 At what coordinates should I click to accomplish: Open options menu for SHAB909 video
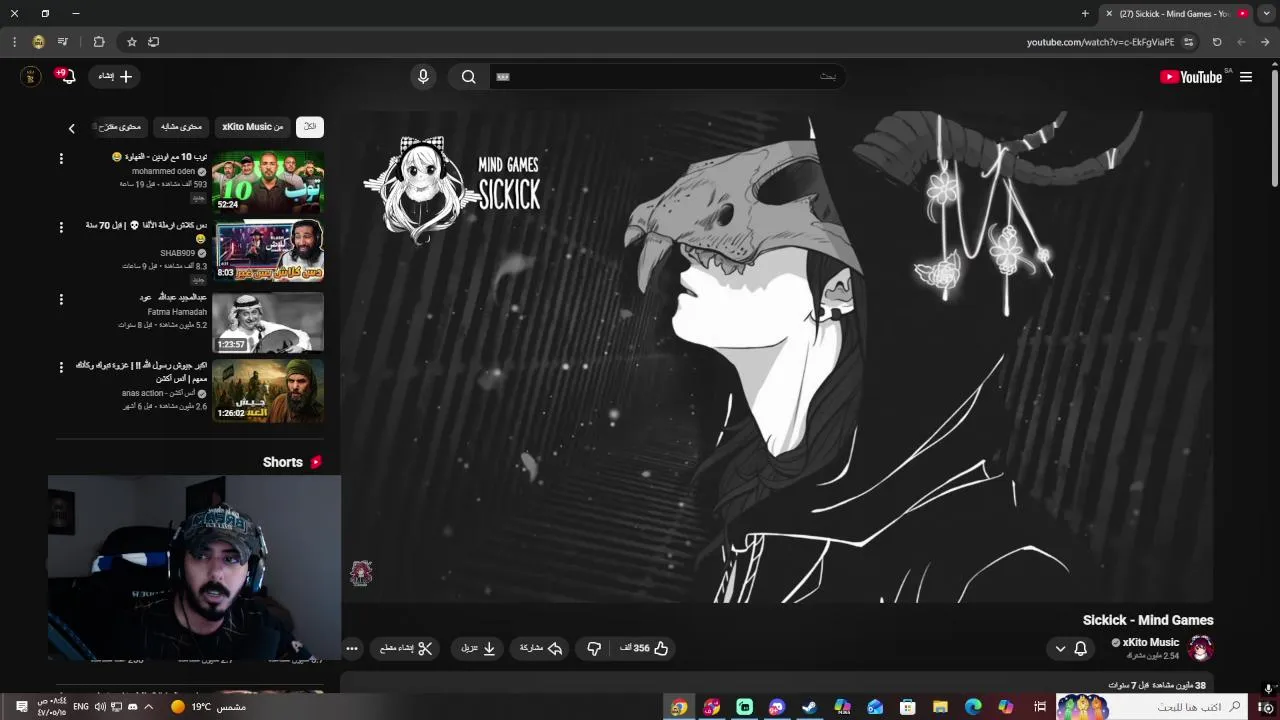61,228
